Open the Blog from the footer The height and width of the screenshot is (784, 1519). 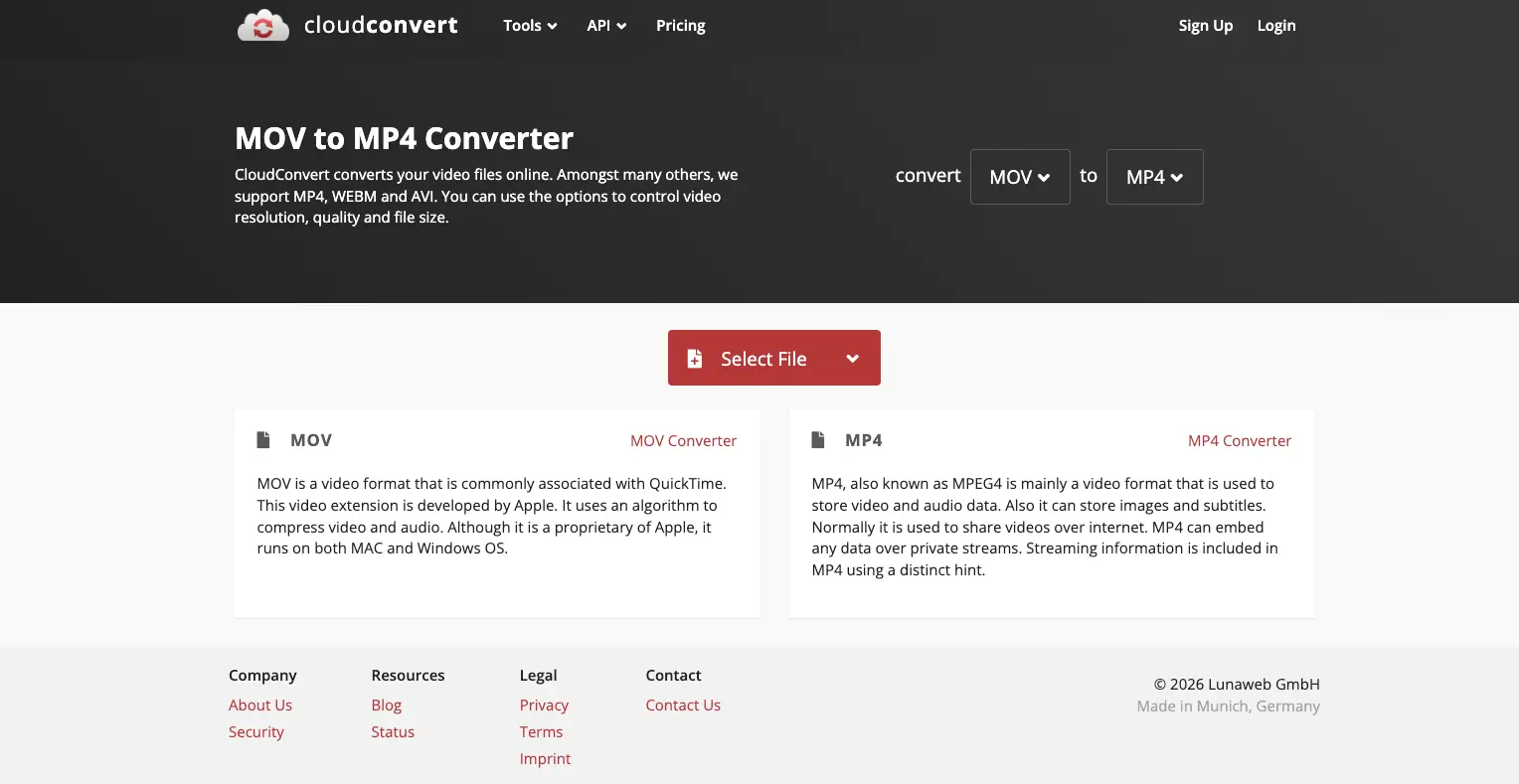[x=386, y=705]
